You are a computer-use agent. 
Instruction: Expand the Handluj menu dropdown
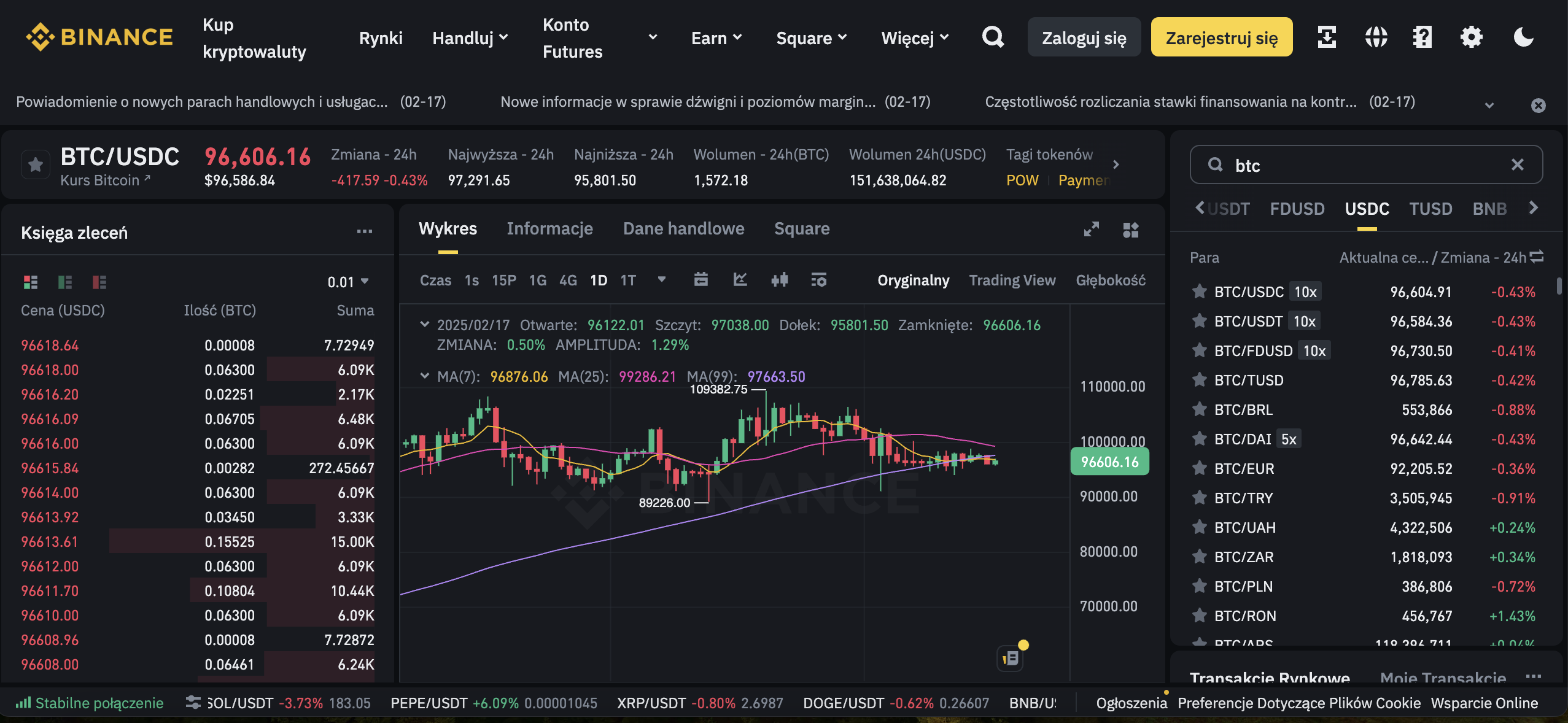[x=470, y=38]
